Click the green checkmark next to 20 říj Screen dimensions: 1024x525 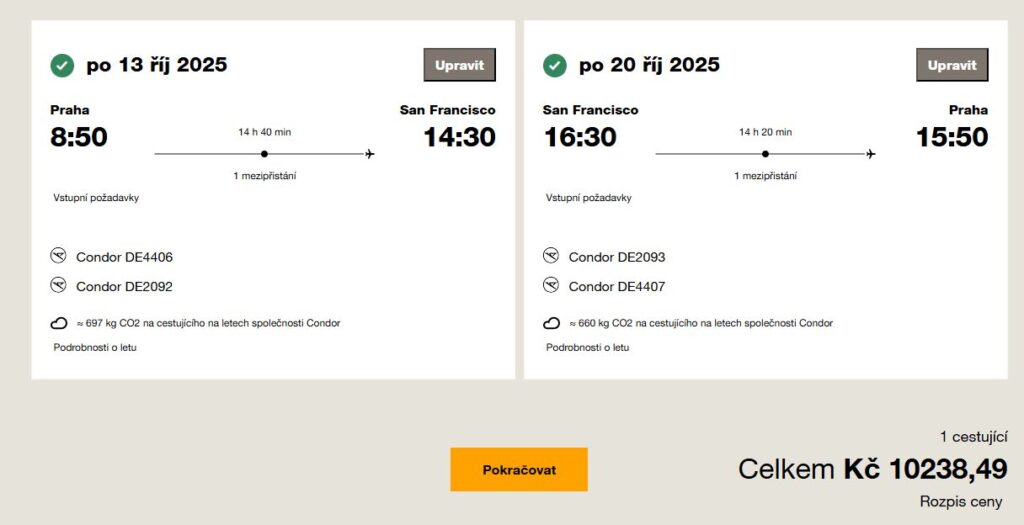(555, 66)
